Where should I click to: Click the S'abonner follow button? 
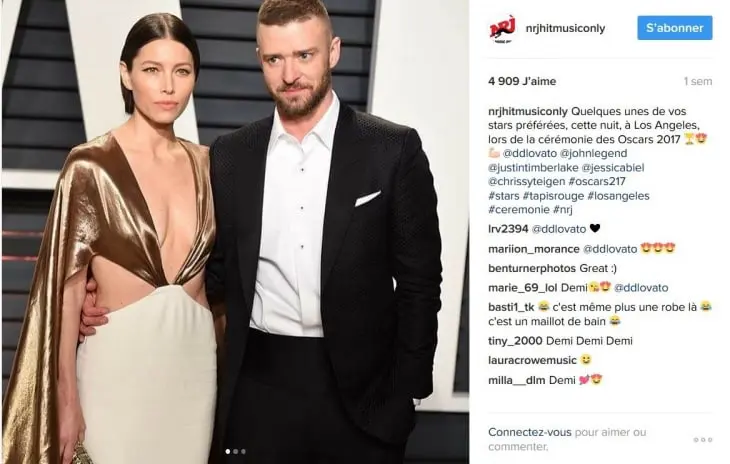[x=675, y=28]
